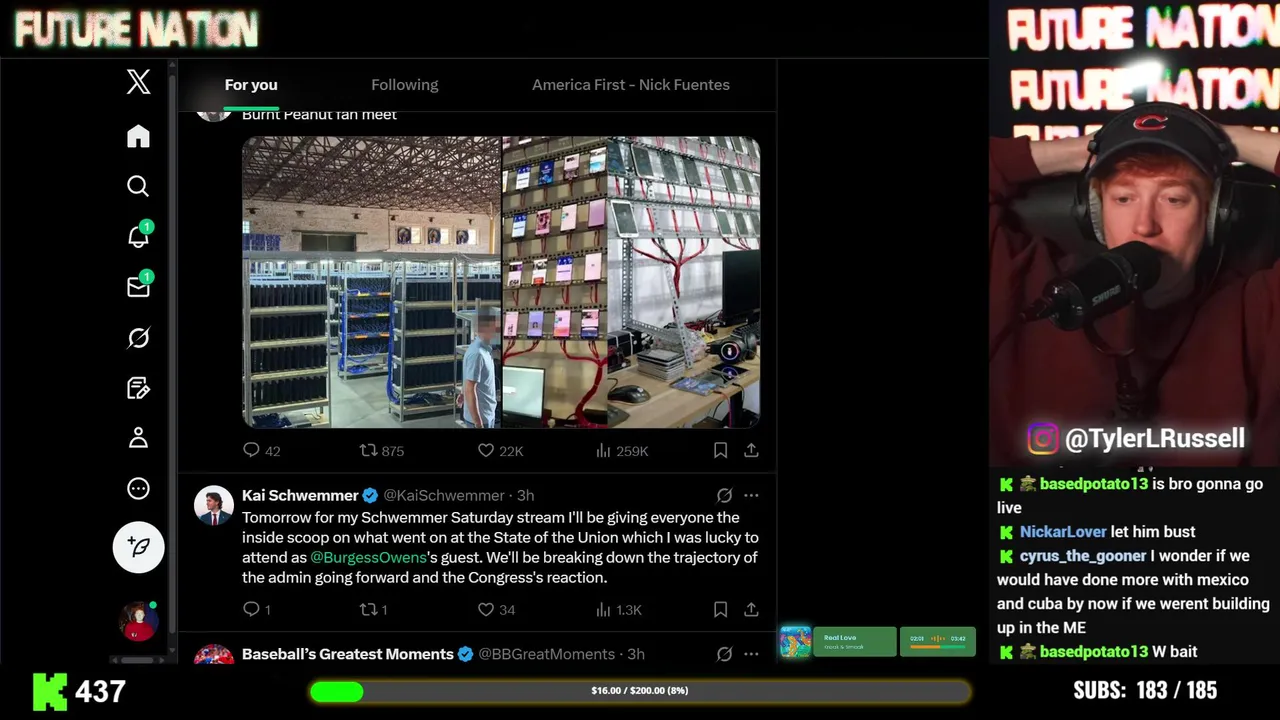Open America First - Nick Fuentes tab
Screen dimensions: 1280x720
[x=631, y=85]
